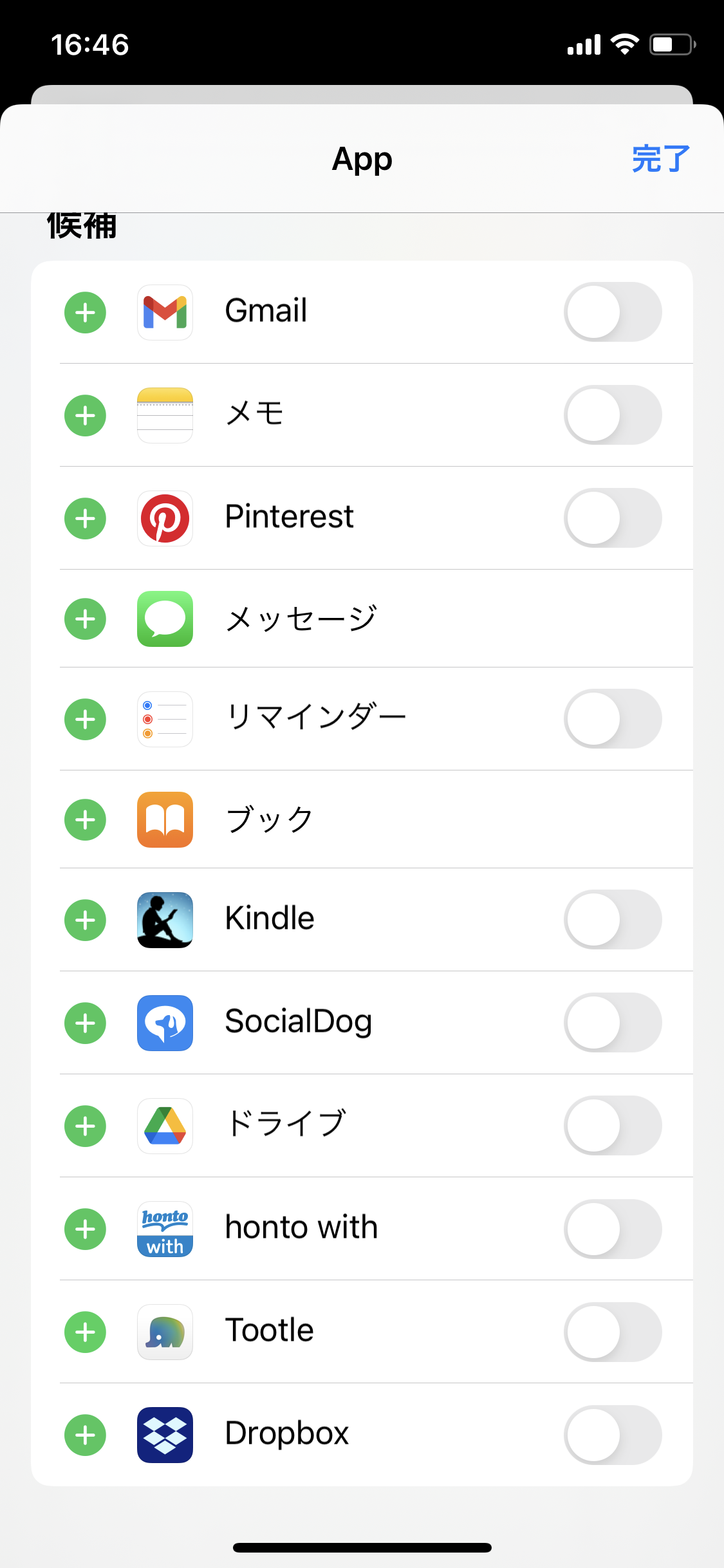Tap the green plus next to Pinterest
The image size is (724, 1568).
coord(85,519)
